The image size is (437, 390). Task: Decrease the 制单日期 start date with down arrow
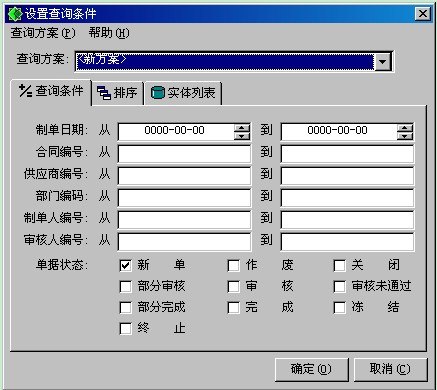[242, 136]
